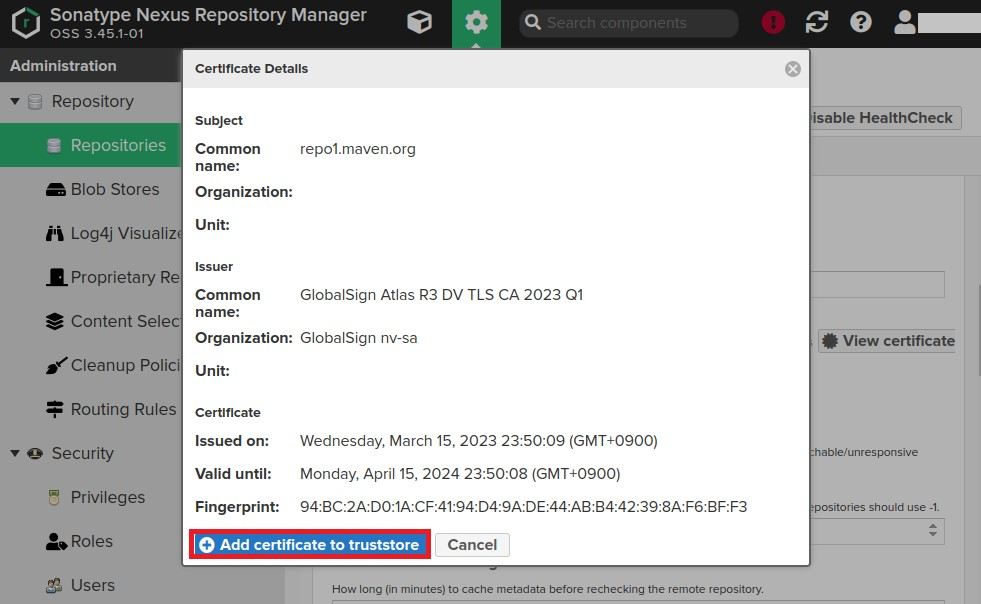This screenshot has height=604, width=981.
Task: Click the plus icon on Add certificate
Action: (206, 545)
